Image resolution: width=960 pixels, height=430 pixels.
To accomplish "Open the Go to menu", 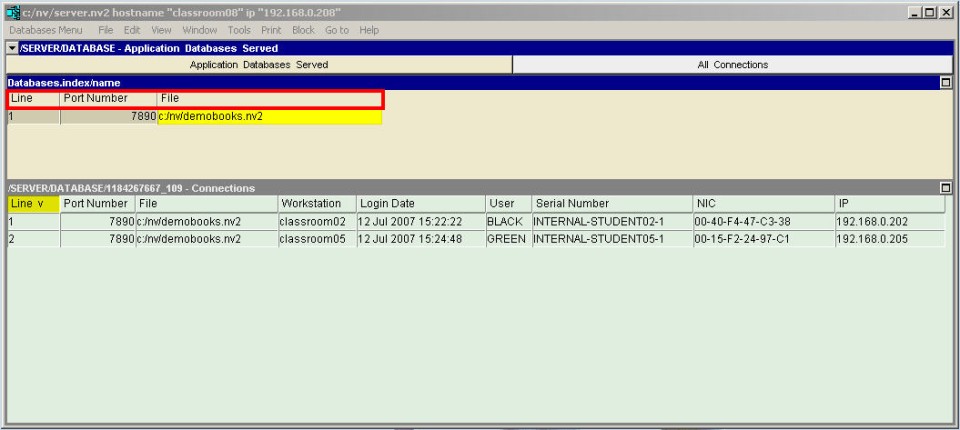I will click(337, 31).
